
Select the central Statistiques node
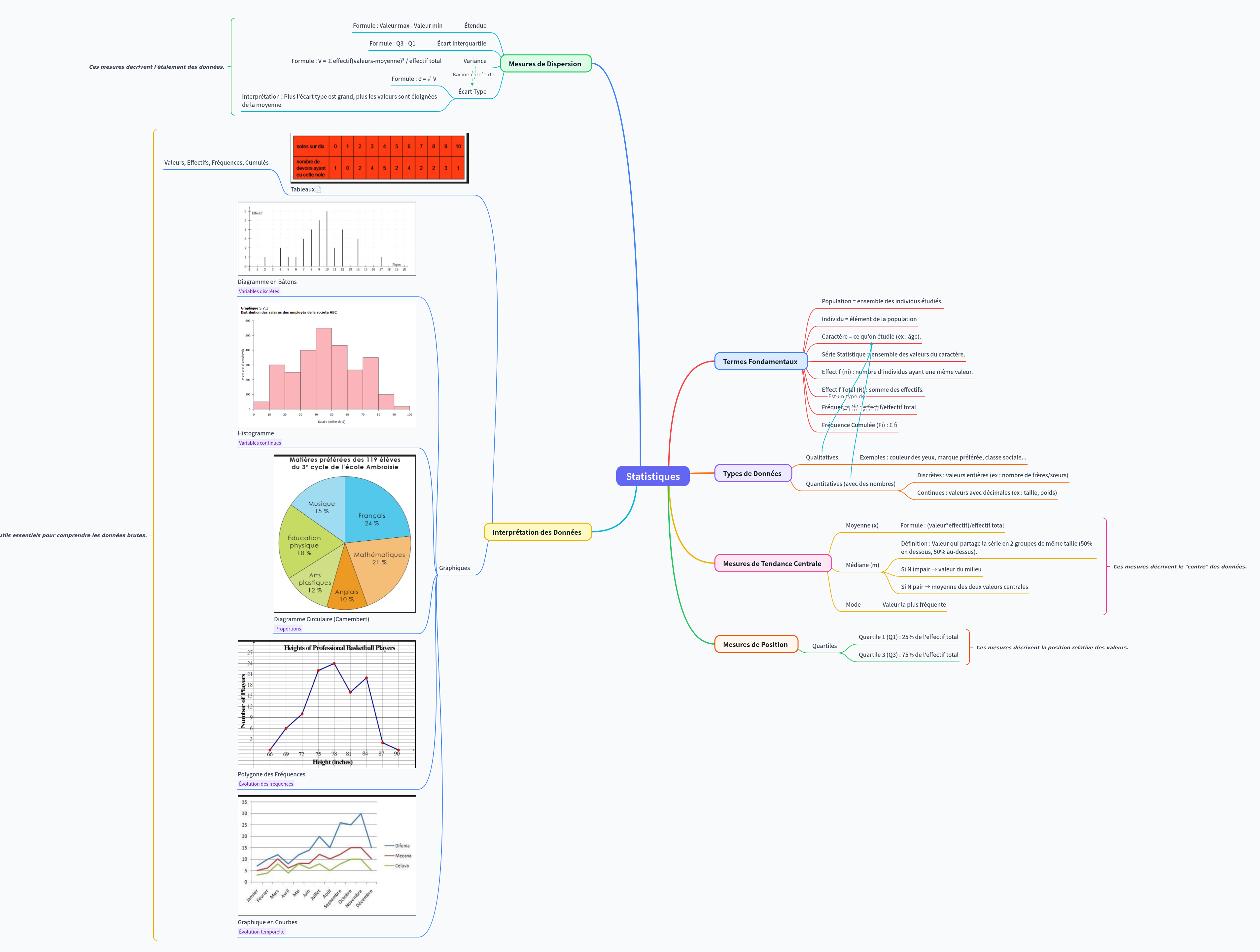[653, 476]
